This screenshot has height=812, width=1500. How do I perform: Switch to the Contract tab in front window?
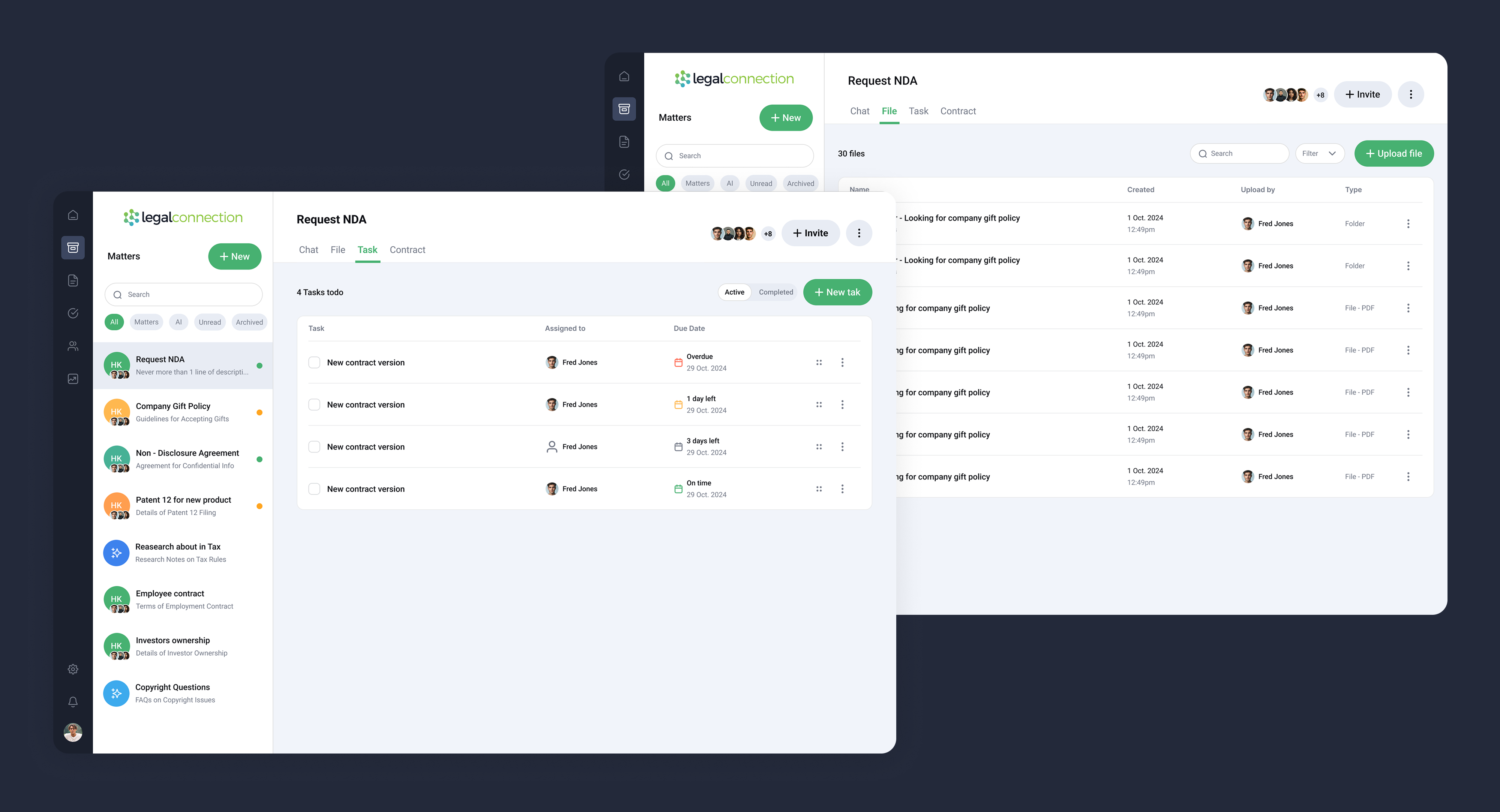coord(407,250)
